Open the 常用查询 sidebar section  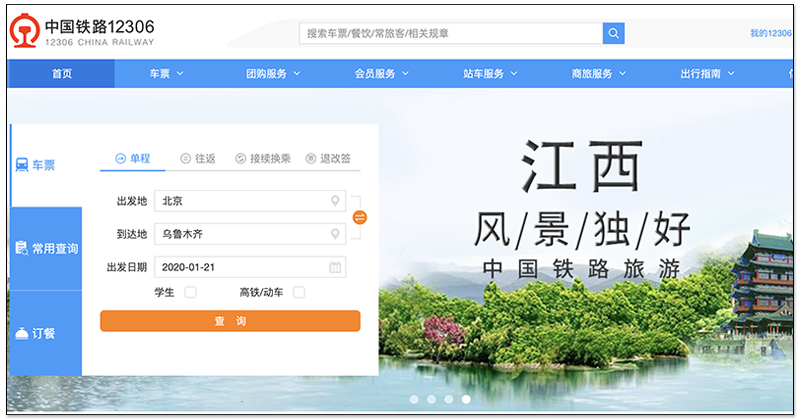pyautogui.click(x=46, y=249)
